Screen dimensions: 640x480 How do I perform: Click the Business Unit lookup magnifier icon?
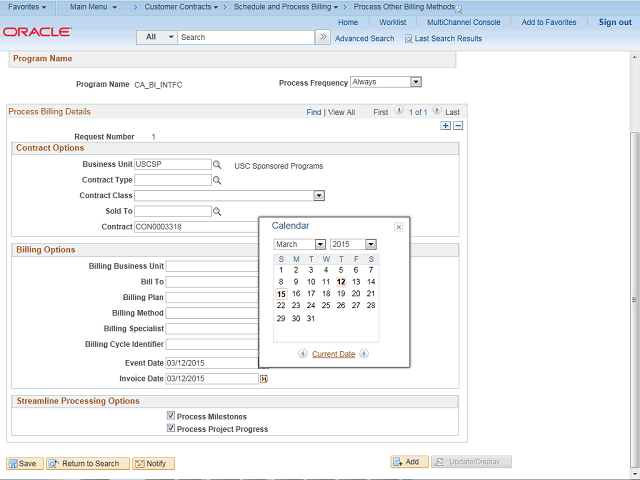tap(217, 164)
